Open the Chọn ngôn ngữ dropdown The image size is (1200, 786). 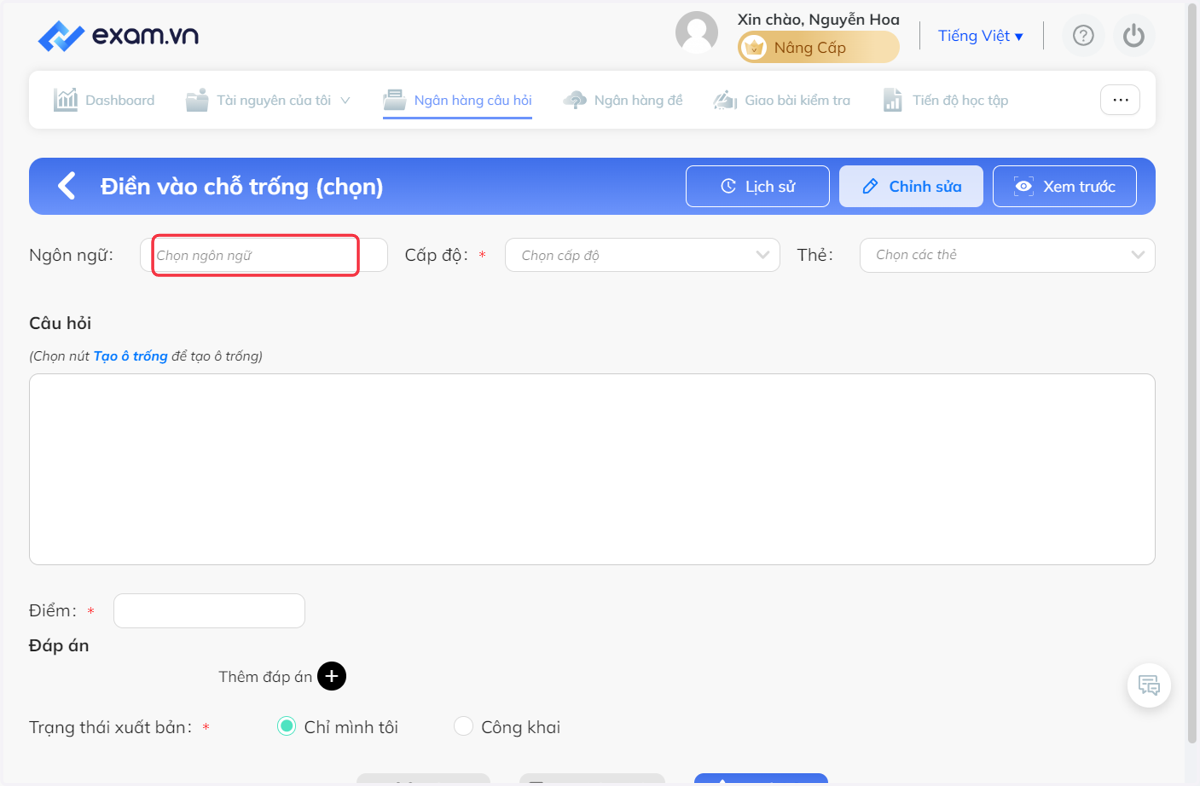click(x=264, y=255)
